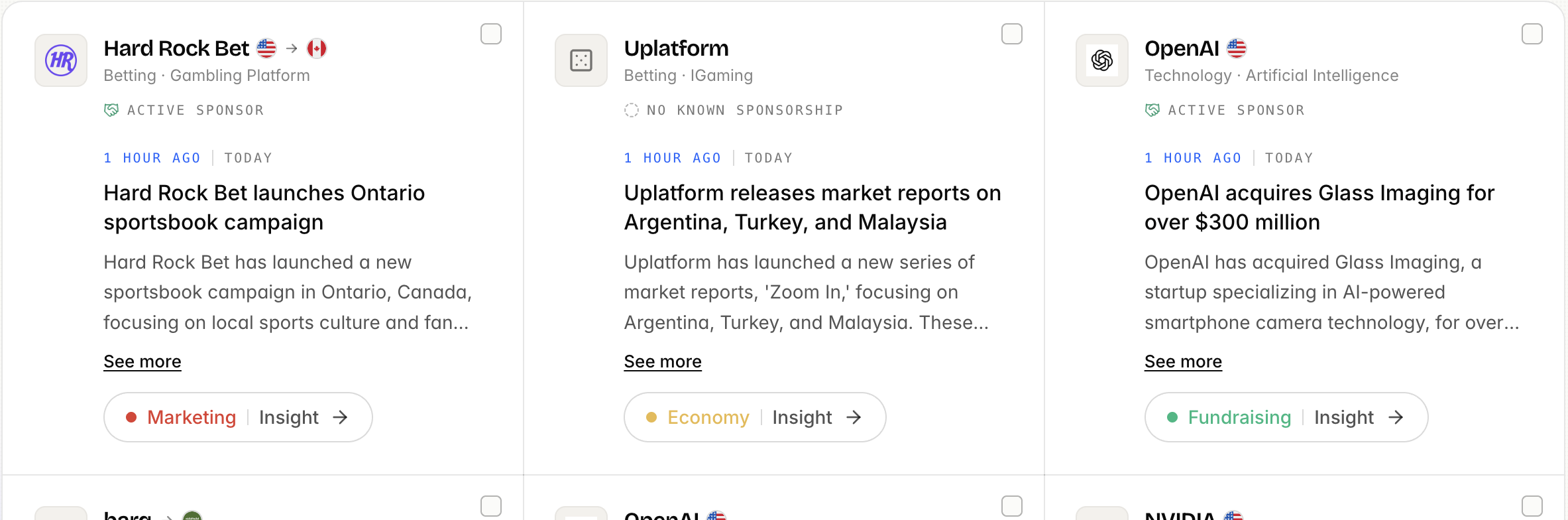Check the OpenAI Glass Imaging card checkbox
This screenshot has height=520, width=1568.
[1532, 34]
